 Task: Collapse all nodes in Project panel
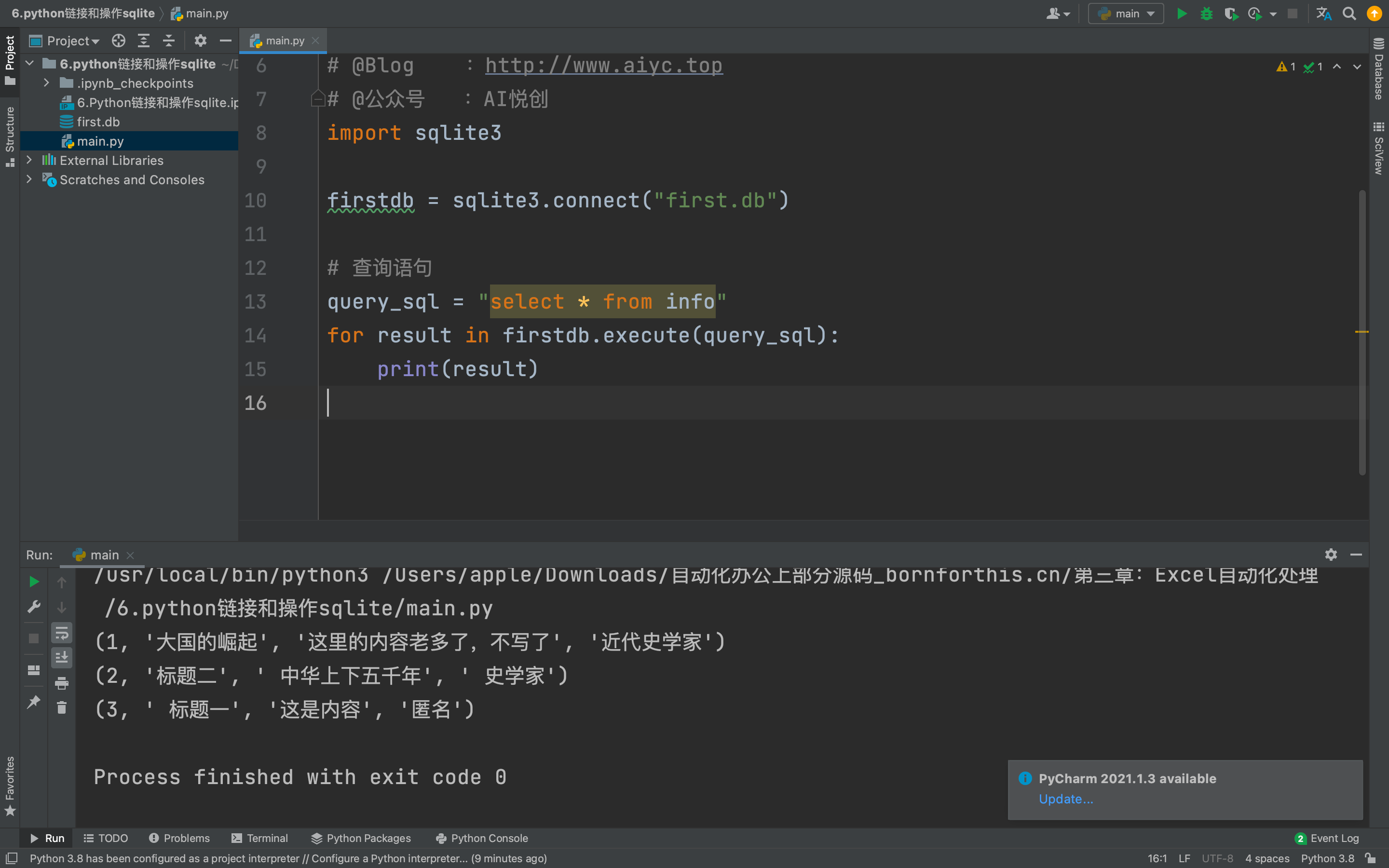tap(168, 40)
